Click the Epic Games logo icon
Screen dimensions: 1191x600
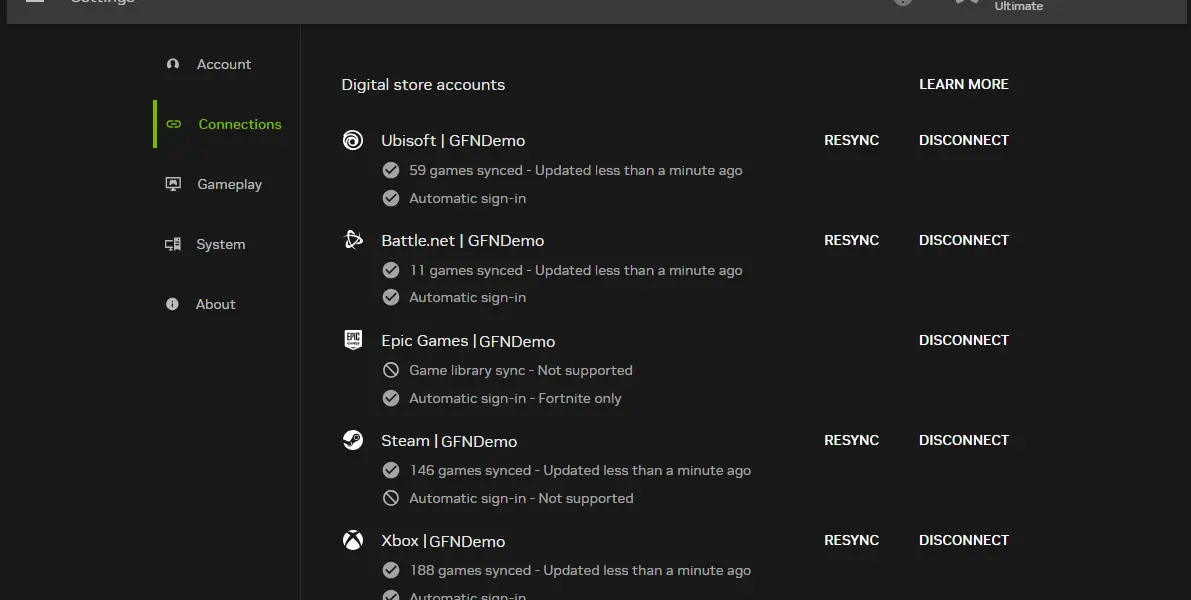point(353,339)
